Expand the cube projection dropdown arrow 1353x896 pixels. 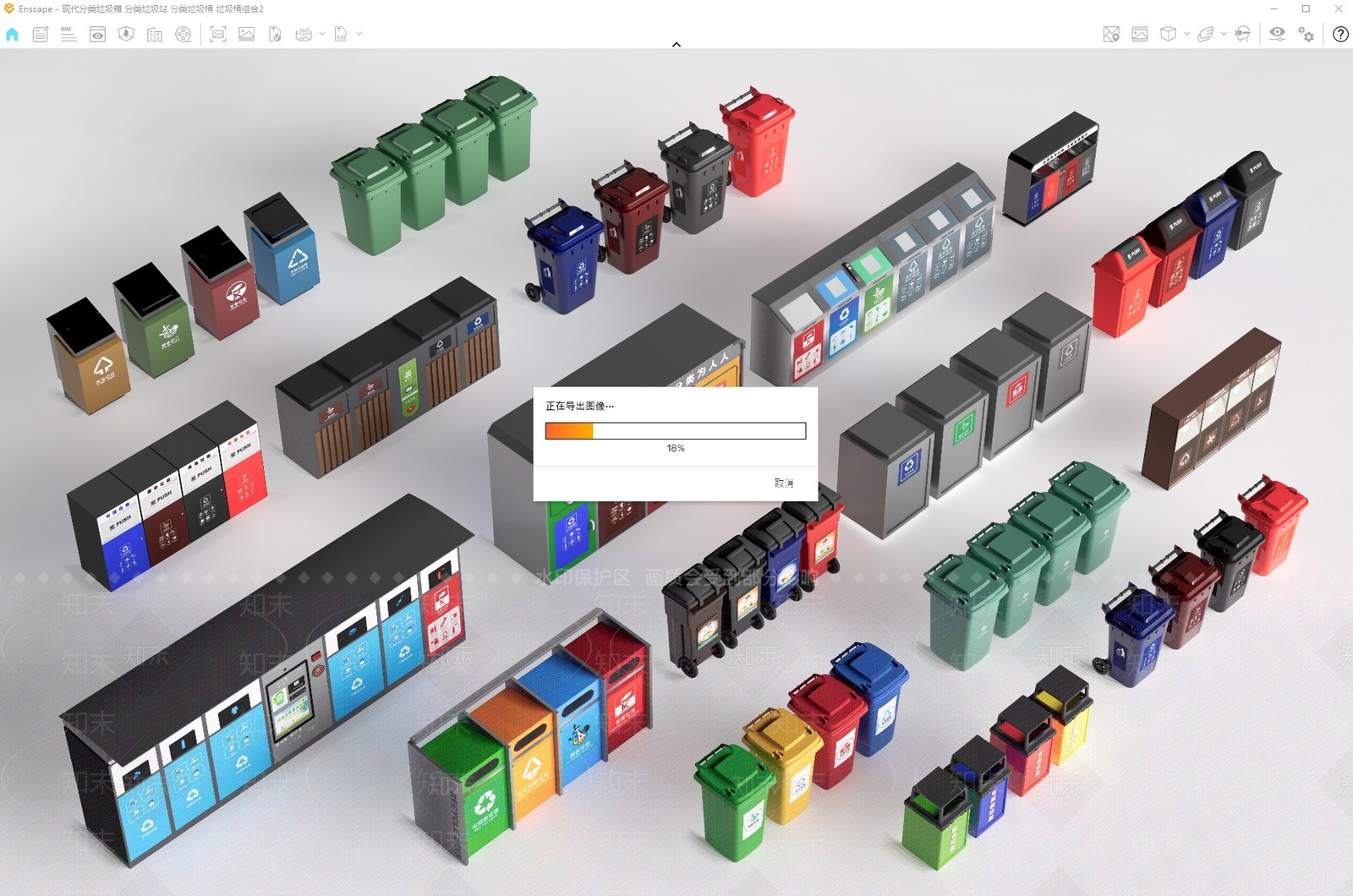(1186, 35)
